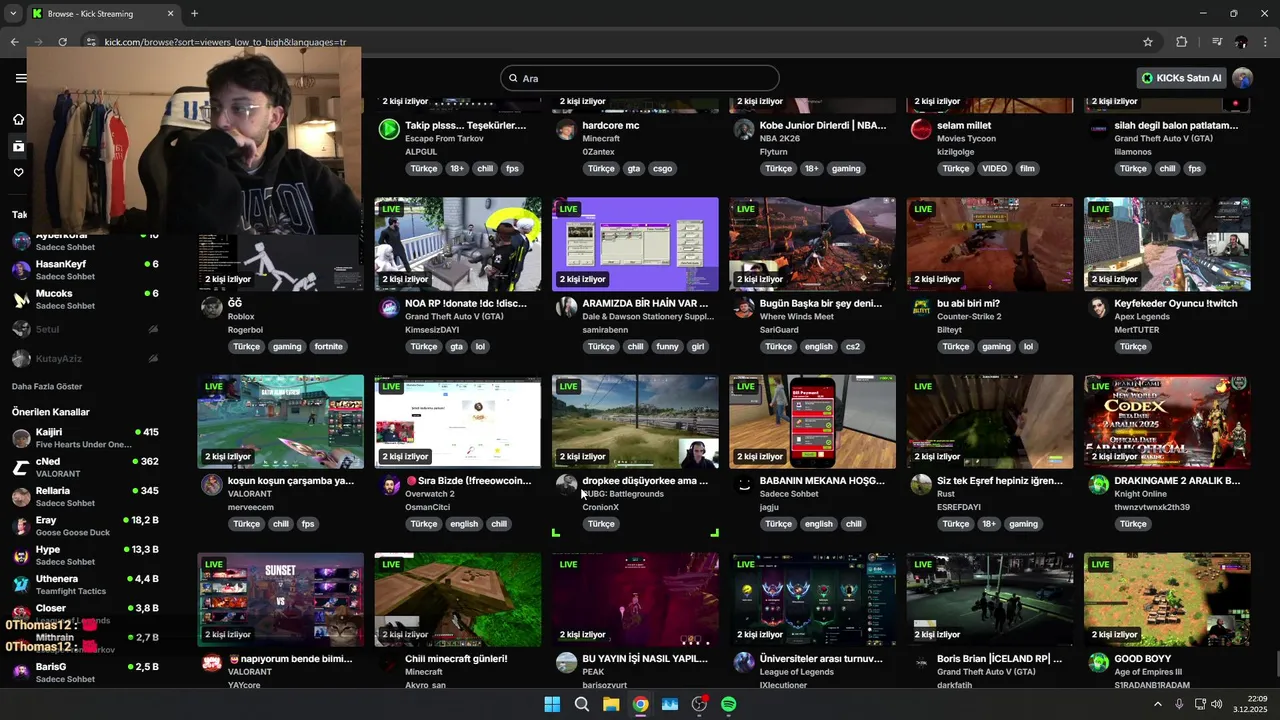Open OBS Studio from the taskbar
The image size is (1280, 720).
coord(699,704)
